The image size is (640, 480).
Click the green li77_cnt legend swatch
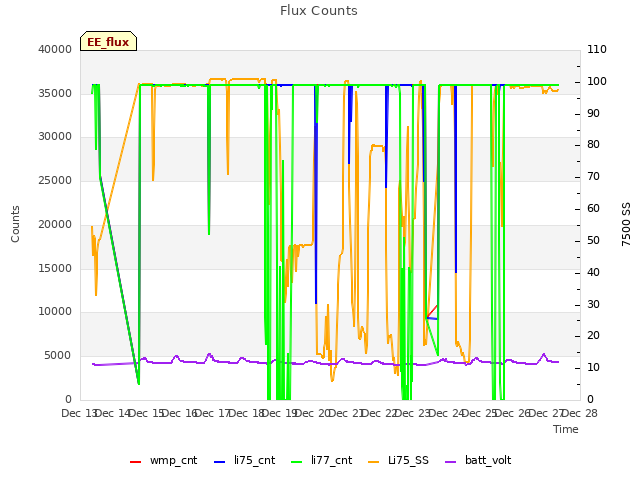click(x=296, y=462)
